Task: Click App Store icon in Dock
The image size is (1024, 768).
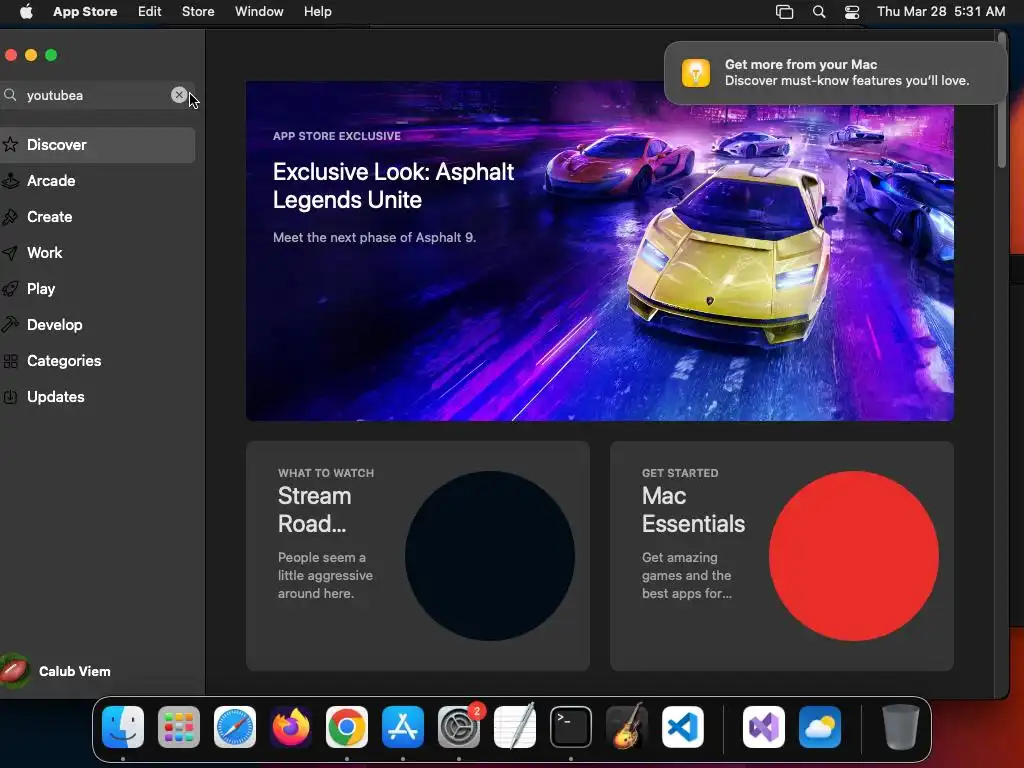Action: pos(403,727)
